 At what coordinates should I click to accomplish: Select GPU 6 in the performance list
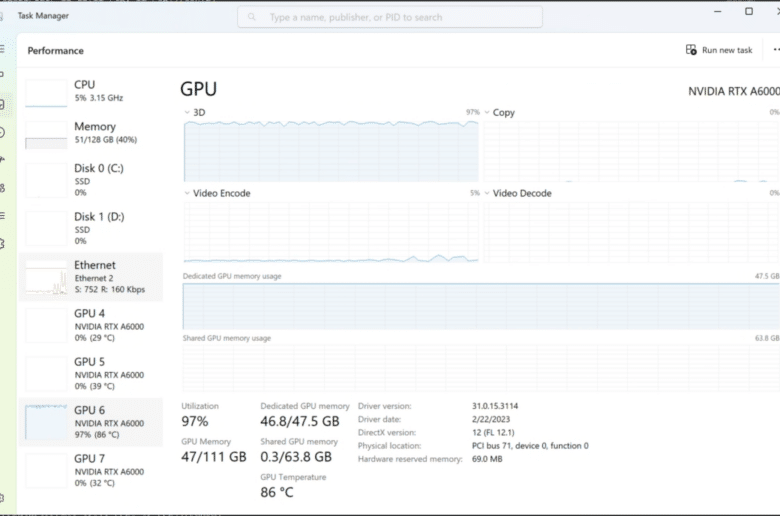pyautogui.click(x=91, y=422)
